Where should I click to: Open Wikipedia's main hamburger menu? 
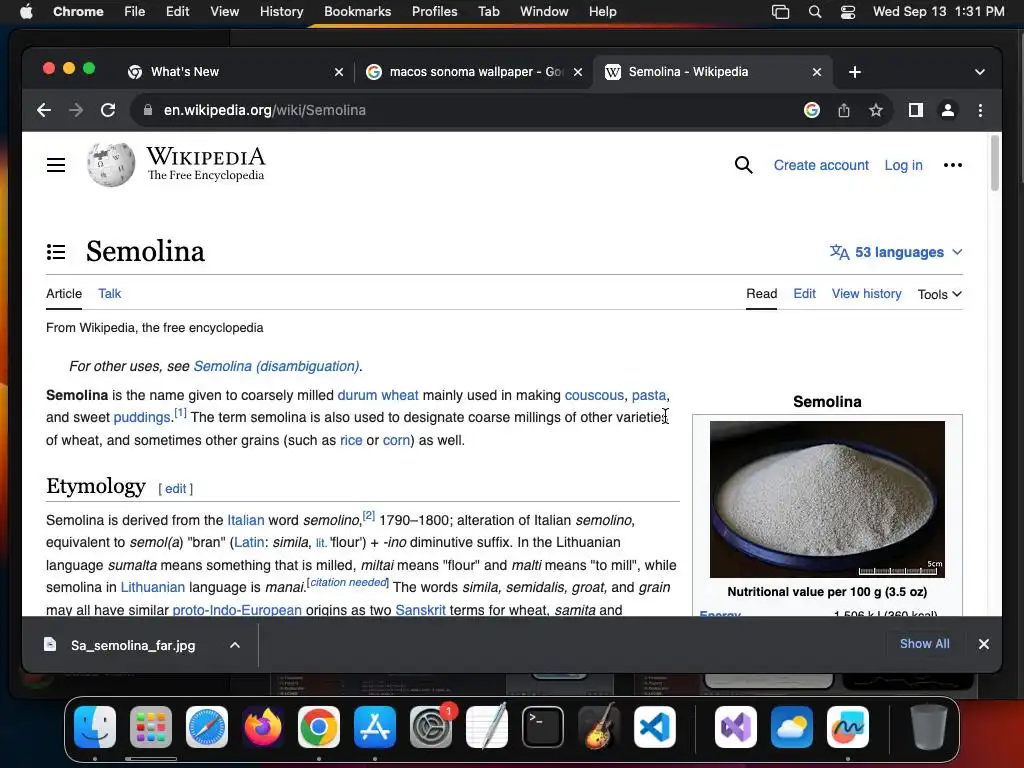(56, 165)
